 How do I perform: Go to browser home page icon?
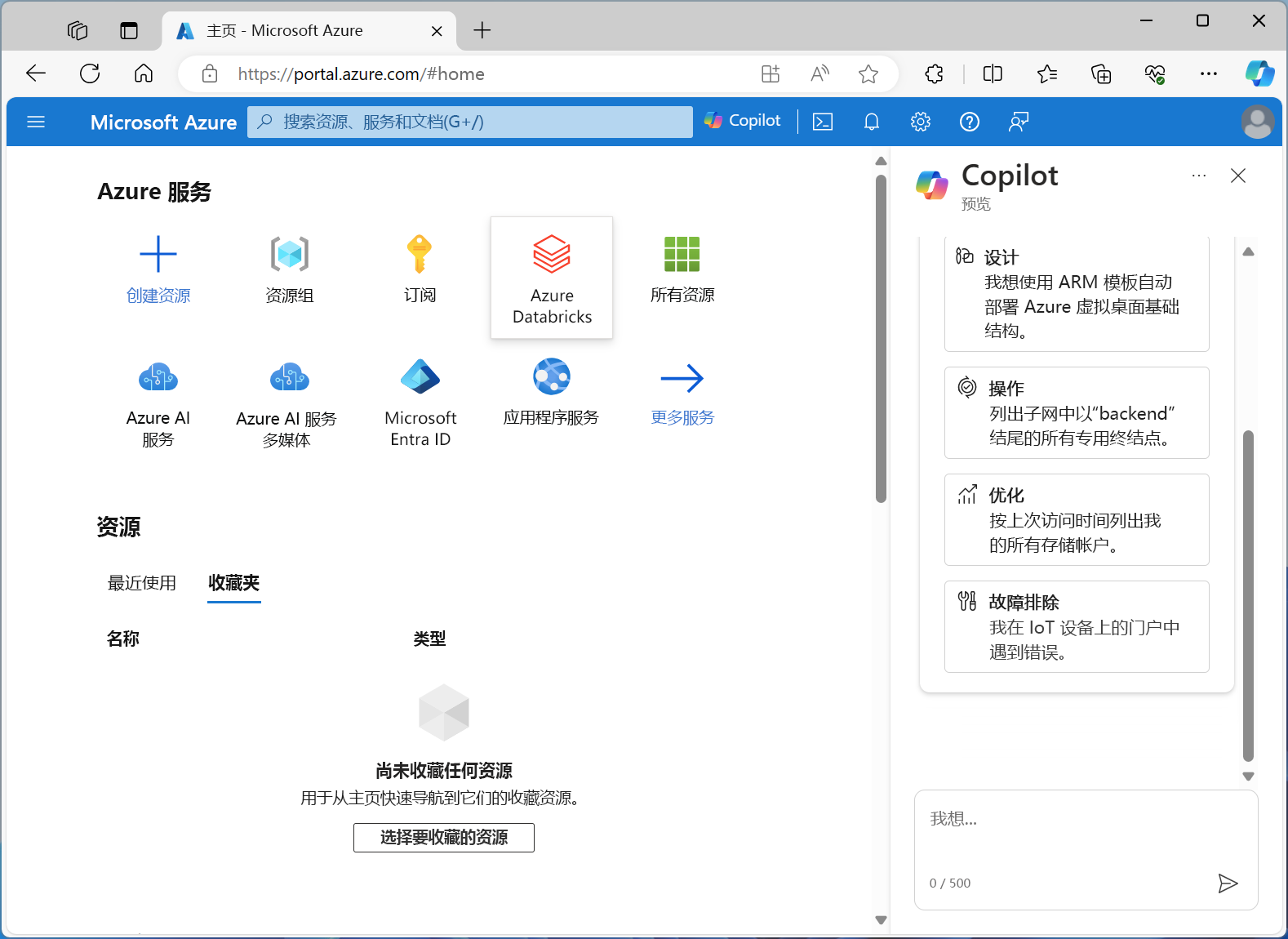point(144,73)
